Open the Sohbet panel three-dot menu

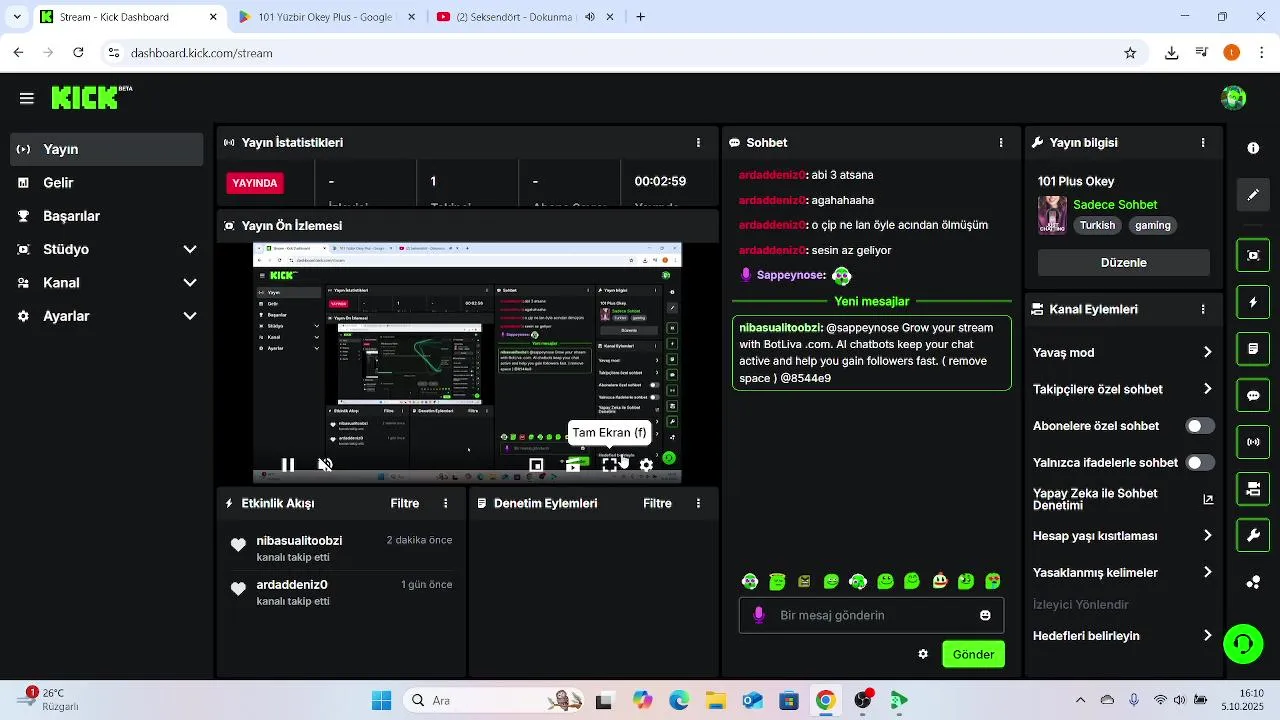[1001, 143]
